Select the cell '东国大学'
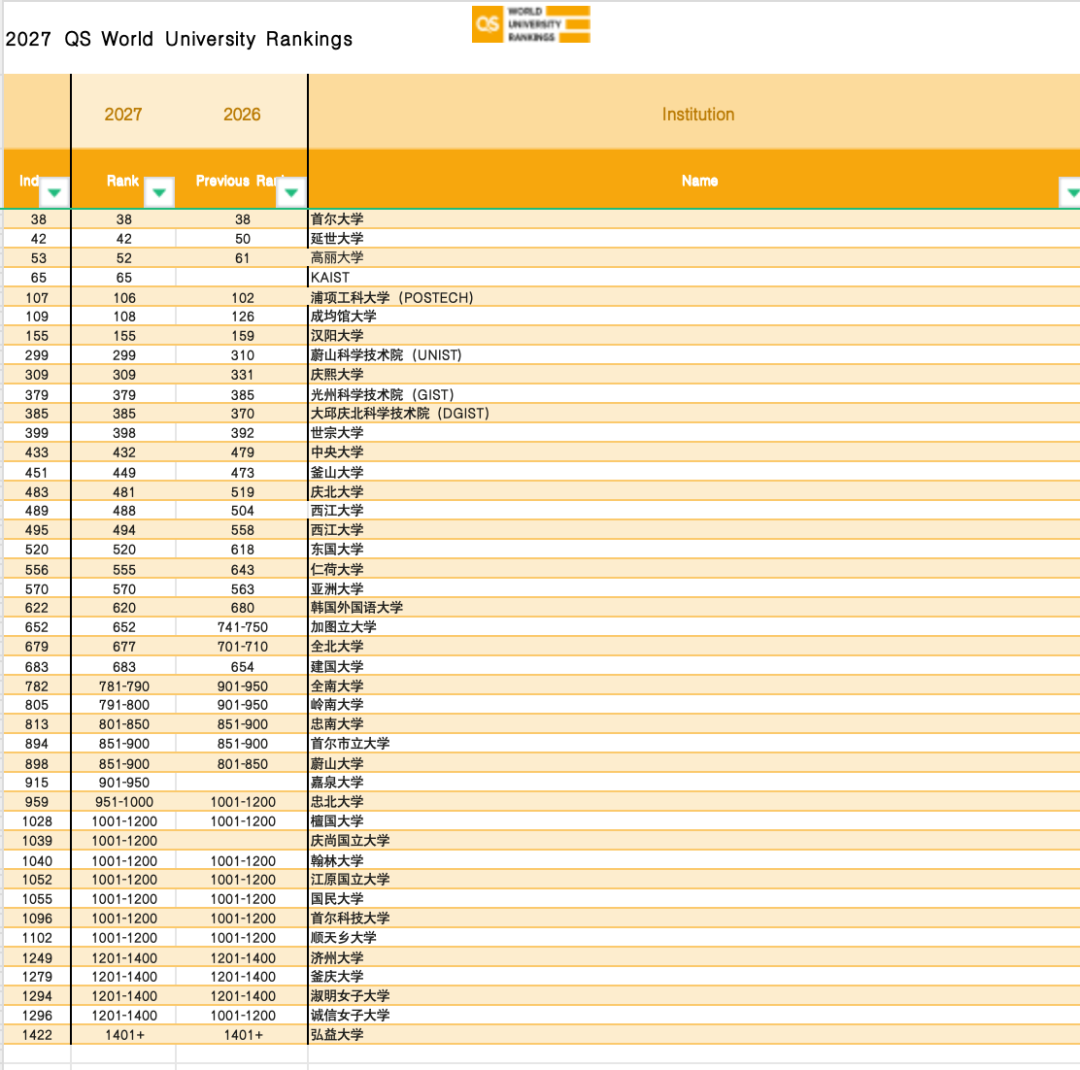Screen dimensions: 1080x1070 pos(694,549)
